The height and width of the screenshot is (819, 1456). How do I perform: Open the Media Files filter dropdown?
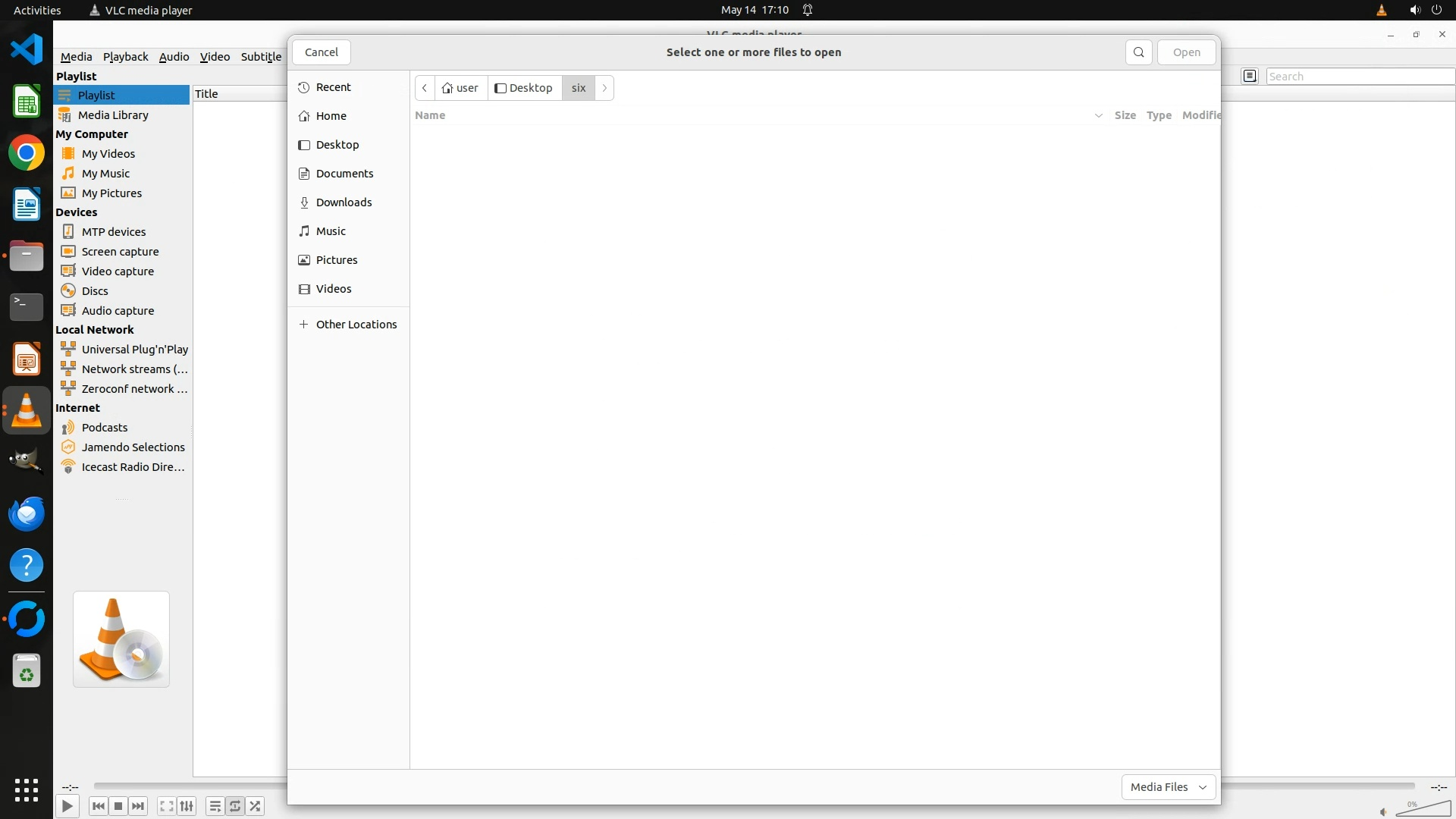tap(1168, 787)
